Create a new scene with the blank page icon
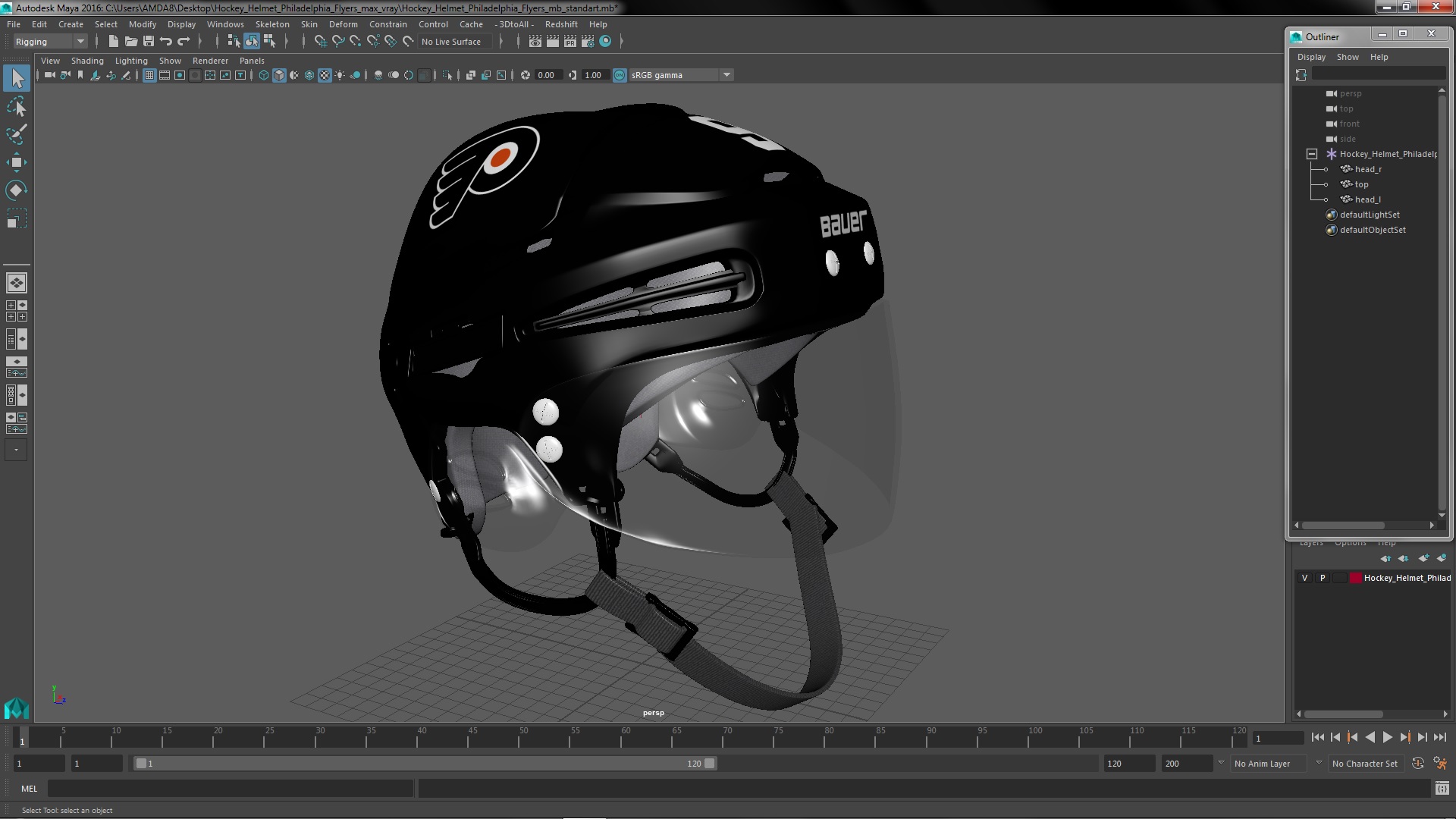The image size is (1456, 819). [x=114, y=42]
